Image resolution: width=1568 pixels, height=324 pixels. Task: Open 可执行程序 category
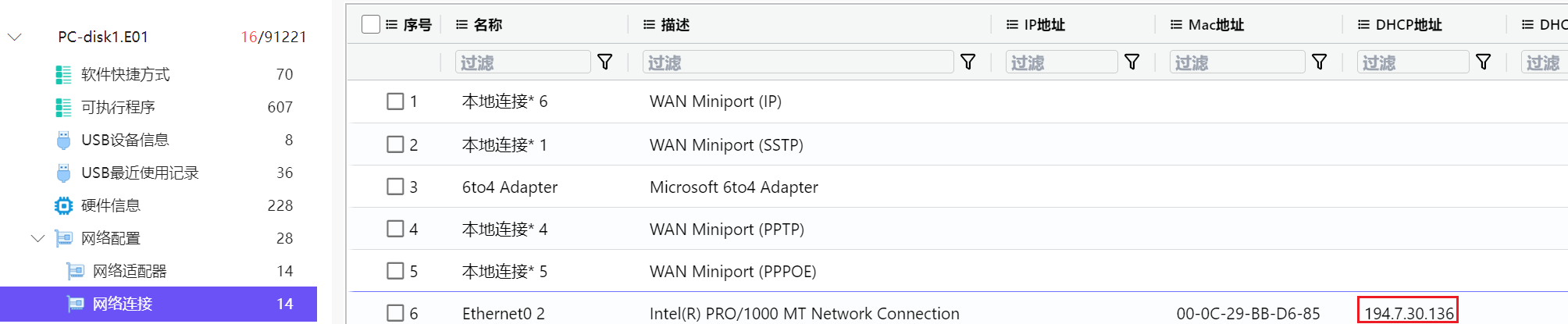click(118, 107)
